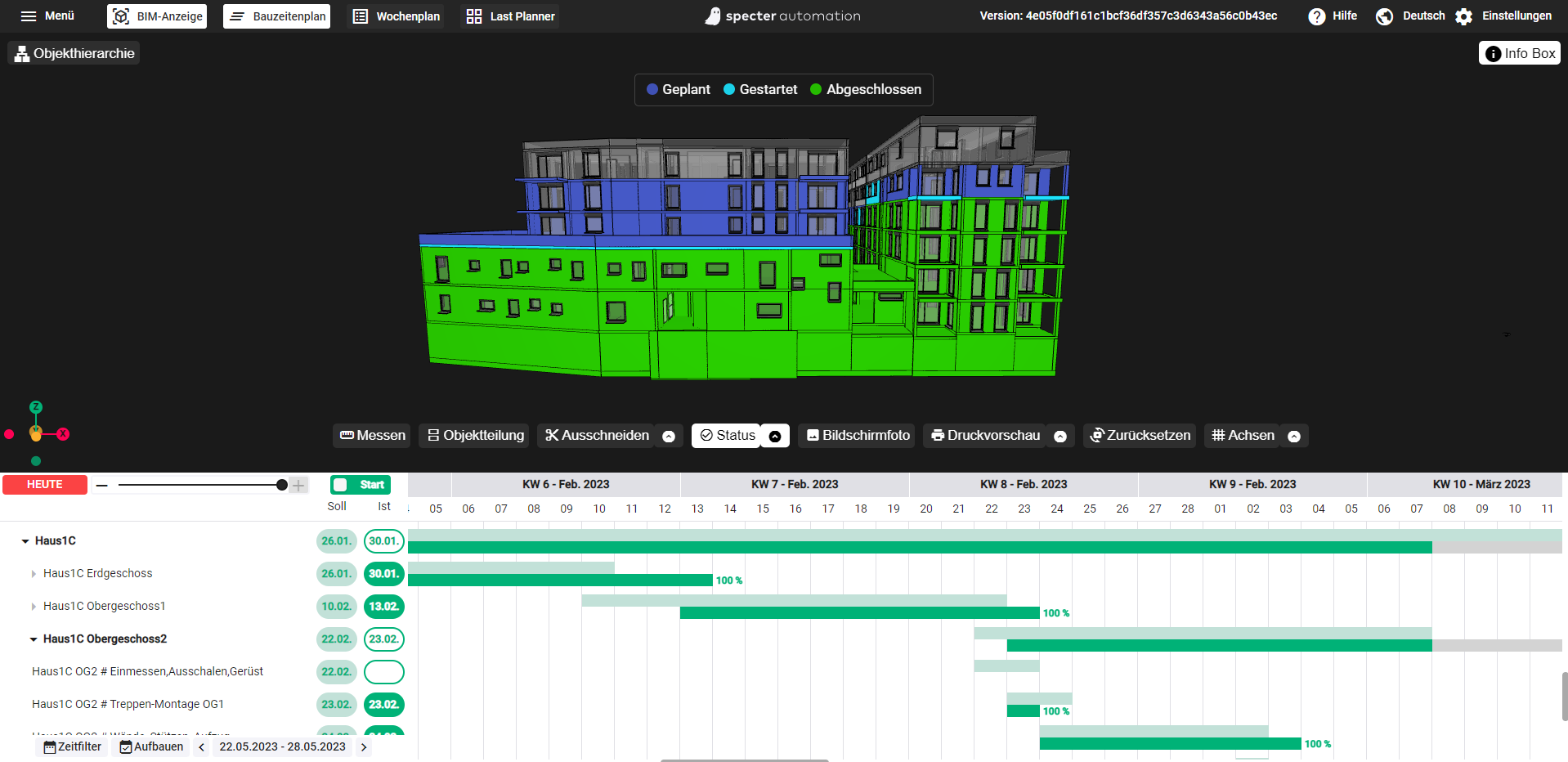Open Objektteilung tool

coord(475,436)
